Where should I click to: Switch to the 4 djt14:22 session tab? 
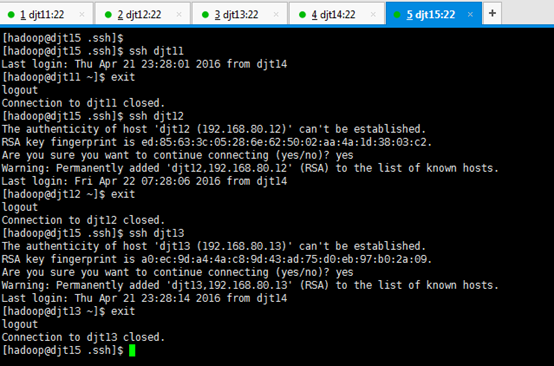pyautogui.click(x=337, y=14)
